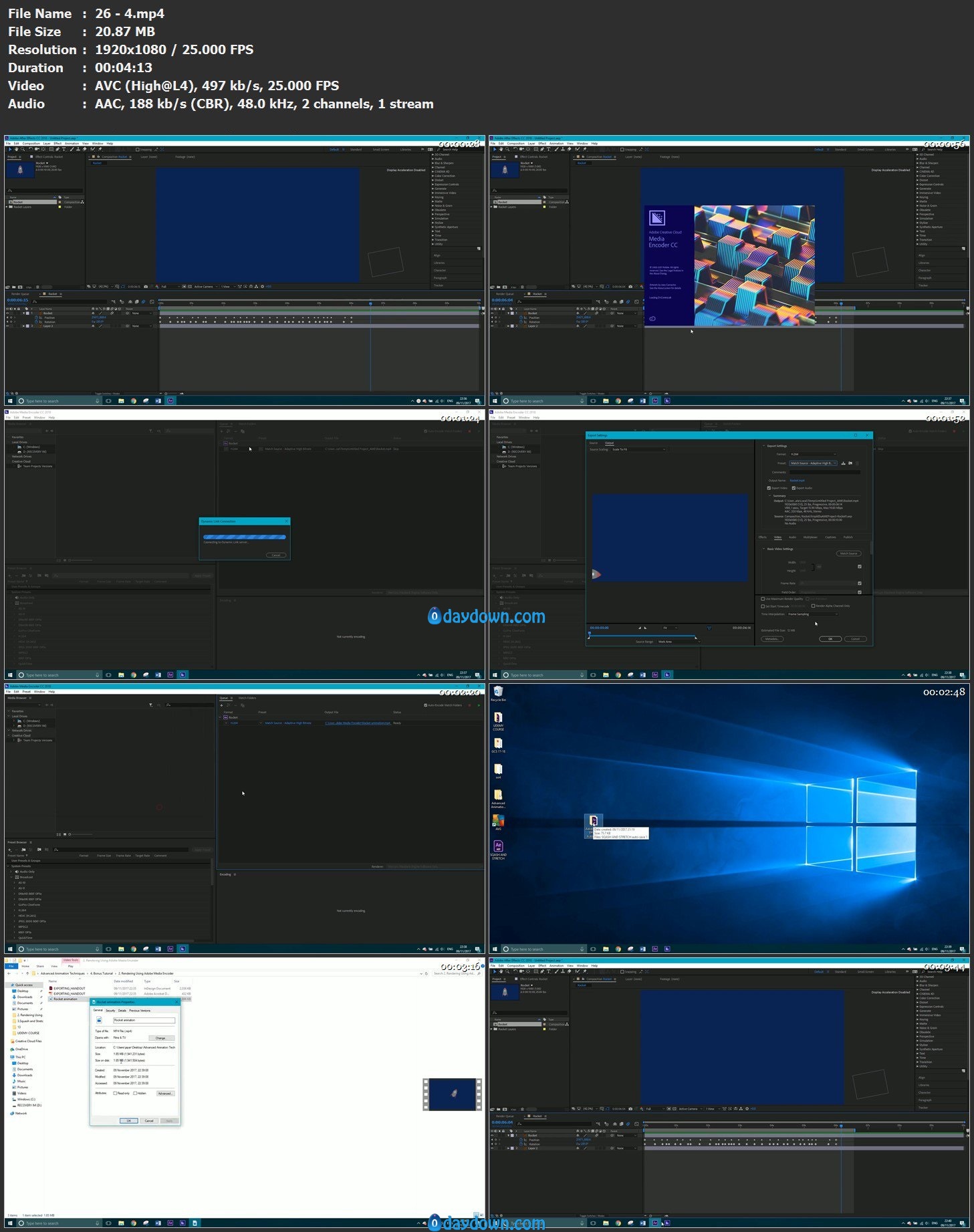Collapse Basic Video Settings section
The height and width of the screenshot is (1232, 974).
pos(763,549)
